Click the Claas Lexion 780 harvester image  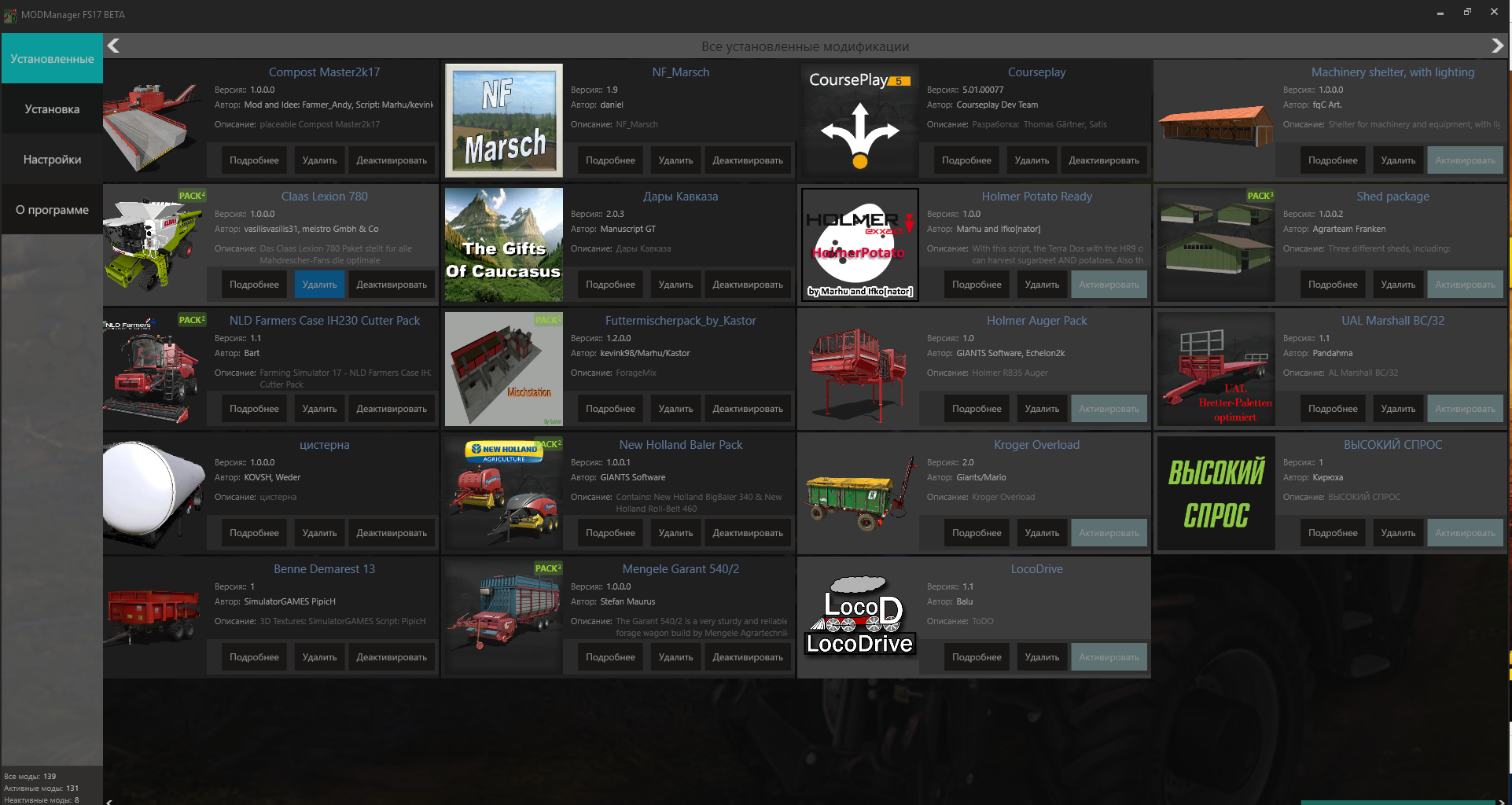(154, 244)
